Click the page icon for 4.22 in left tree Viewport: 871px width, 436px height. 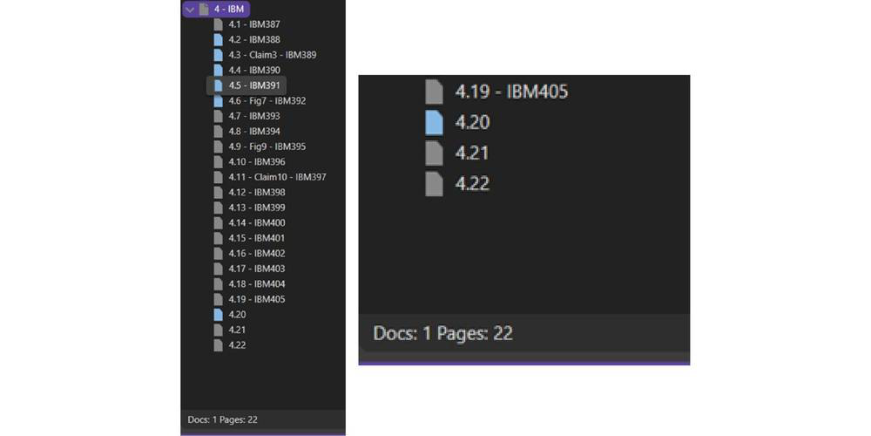point(218,345)
